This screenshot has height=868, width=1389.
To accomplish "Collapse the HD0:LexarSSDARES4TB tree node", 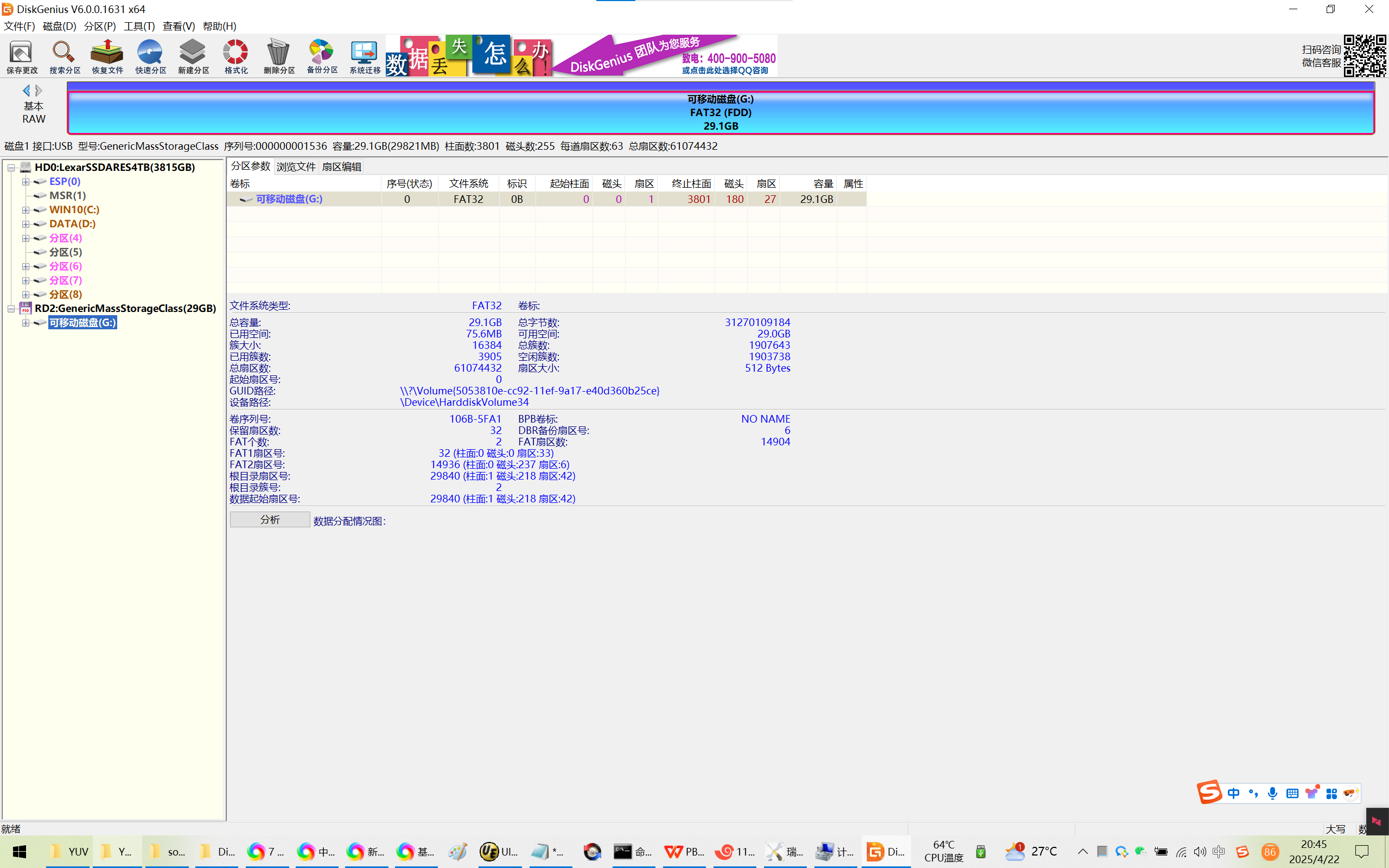I will (11, 168).
